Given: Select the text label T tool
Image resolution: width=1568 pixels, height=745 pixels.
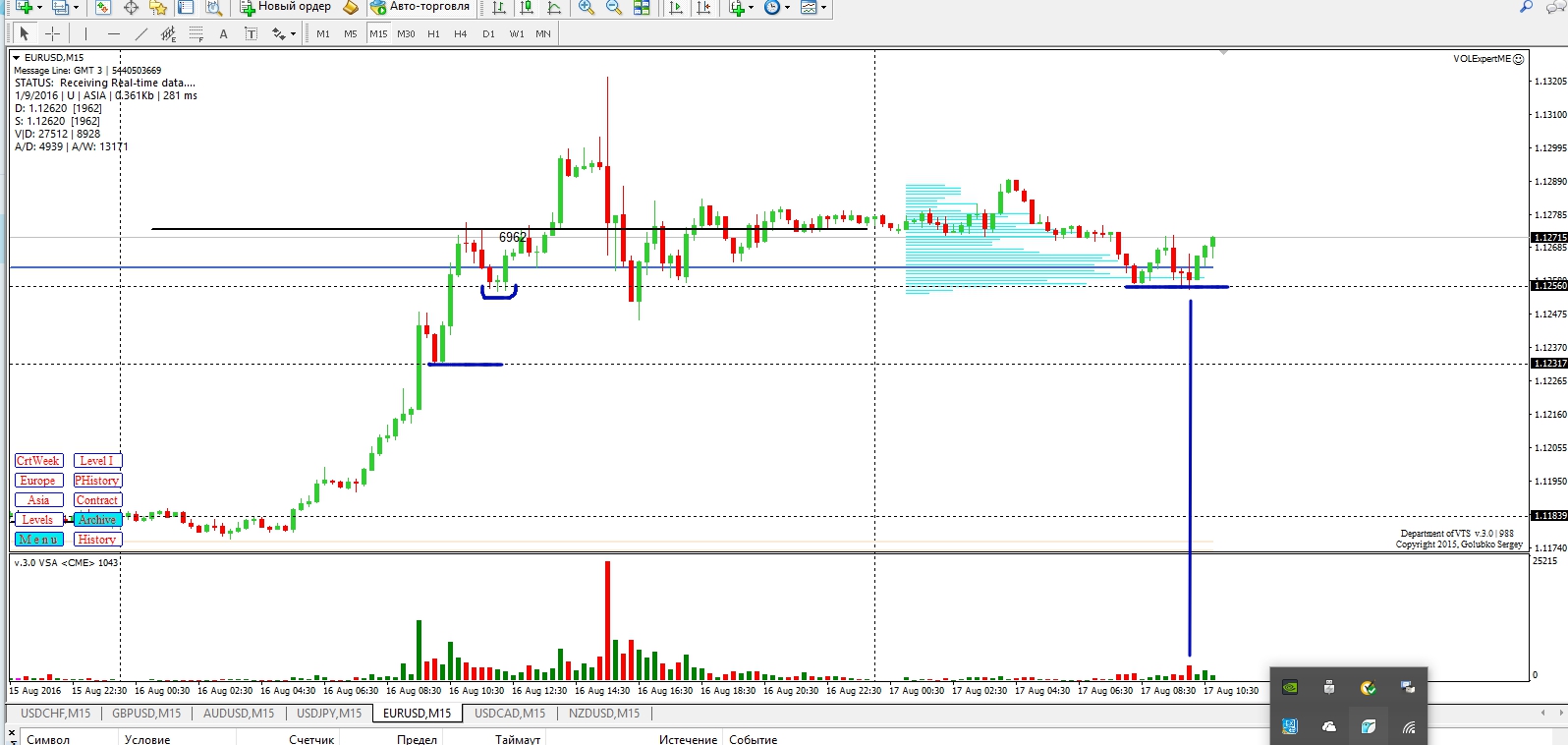Looking at the screenshot, I should tap(252, 33).
